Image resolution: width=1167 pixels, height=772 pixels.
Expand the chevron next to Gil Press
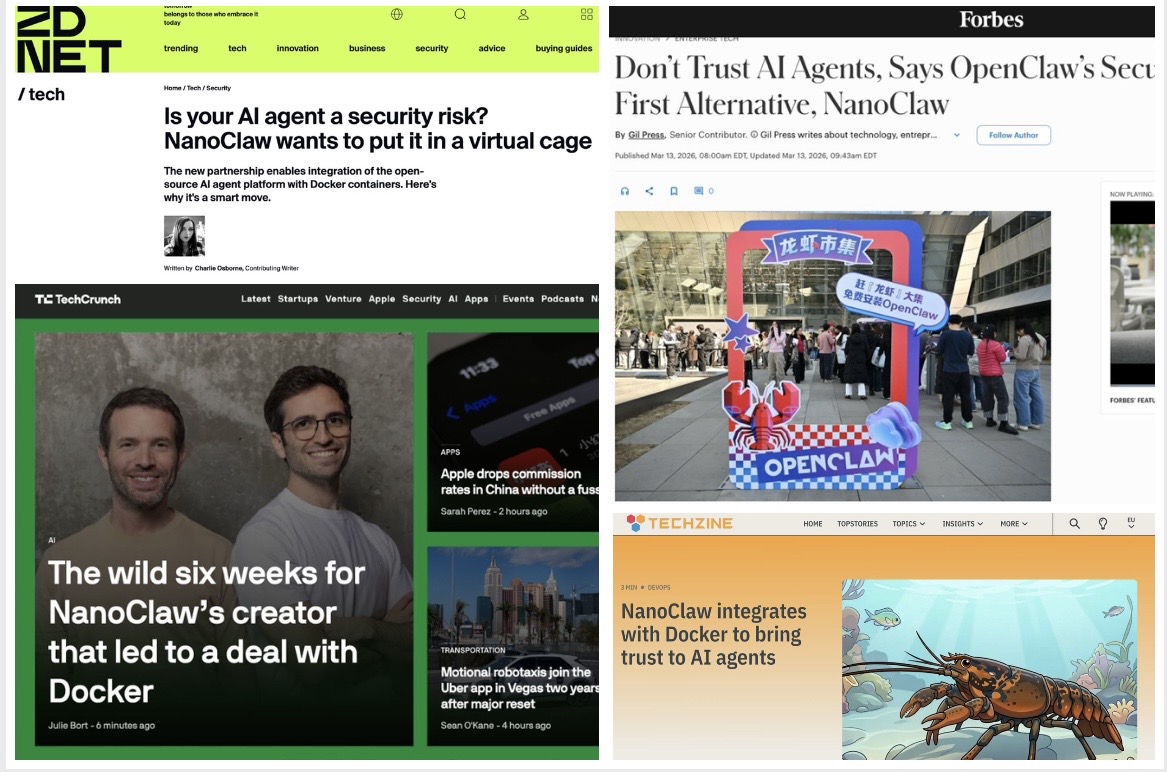coord(957,135)
